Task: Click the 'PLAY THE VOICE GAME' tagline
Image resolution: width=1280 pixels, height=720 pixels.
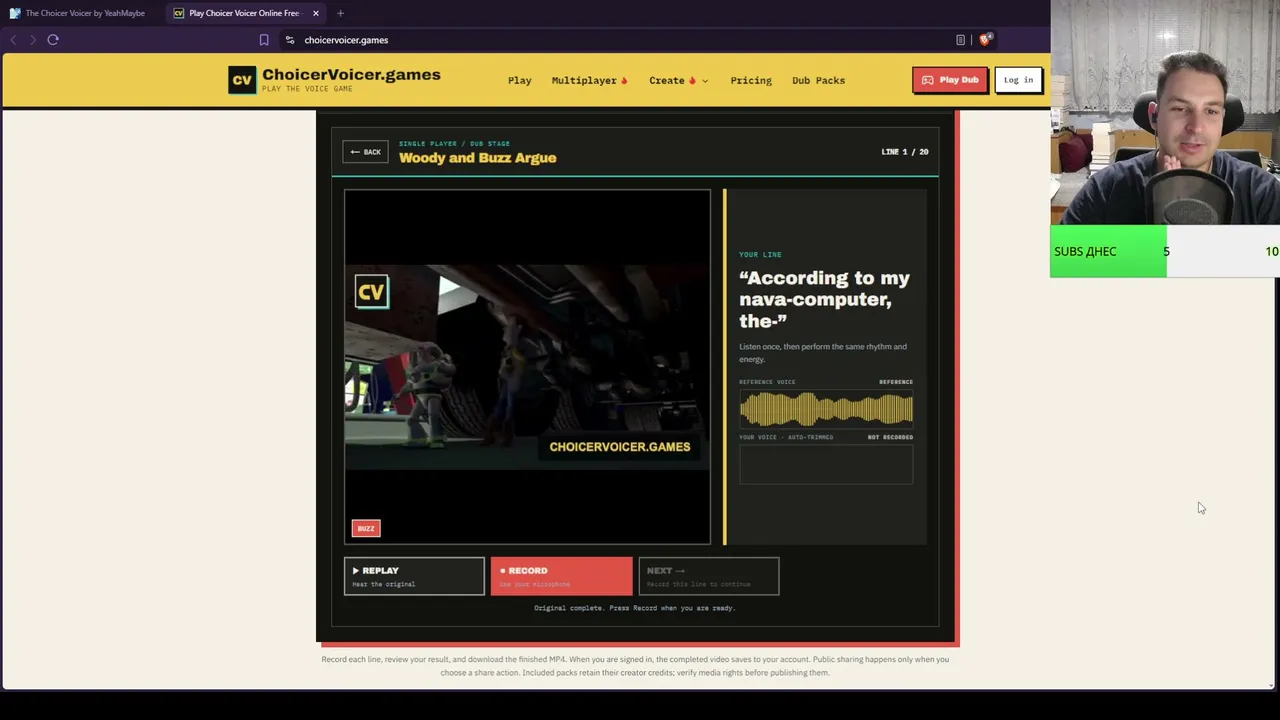Action: (x=307, y=89)
